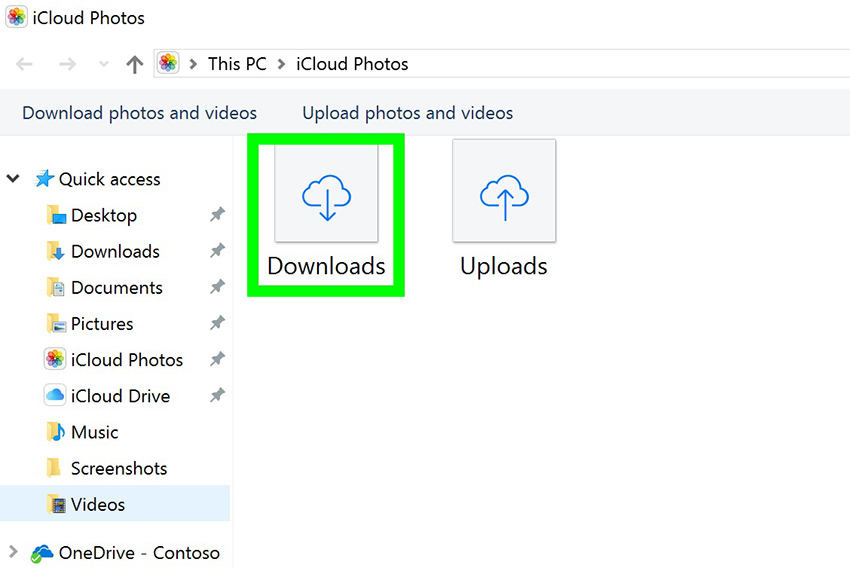Expand chevron before This PC breadcrumb
This screenshot has height=568, width=850.
click(193, 64)
